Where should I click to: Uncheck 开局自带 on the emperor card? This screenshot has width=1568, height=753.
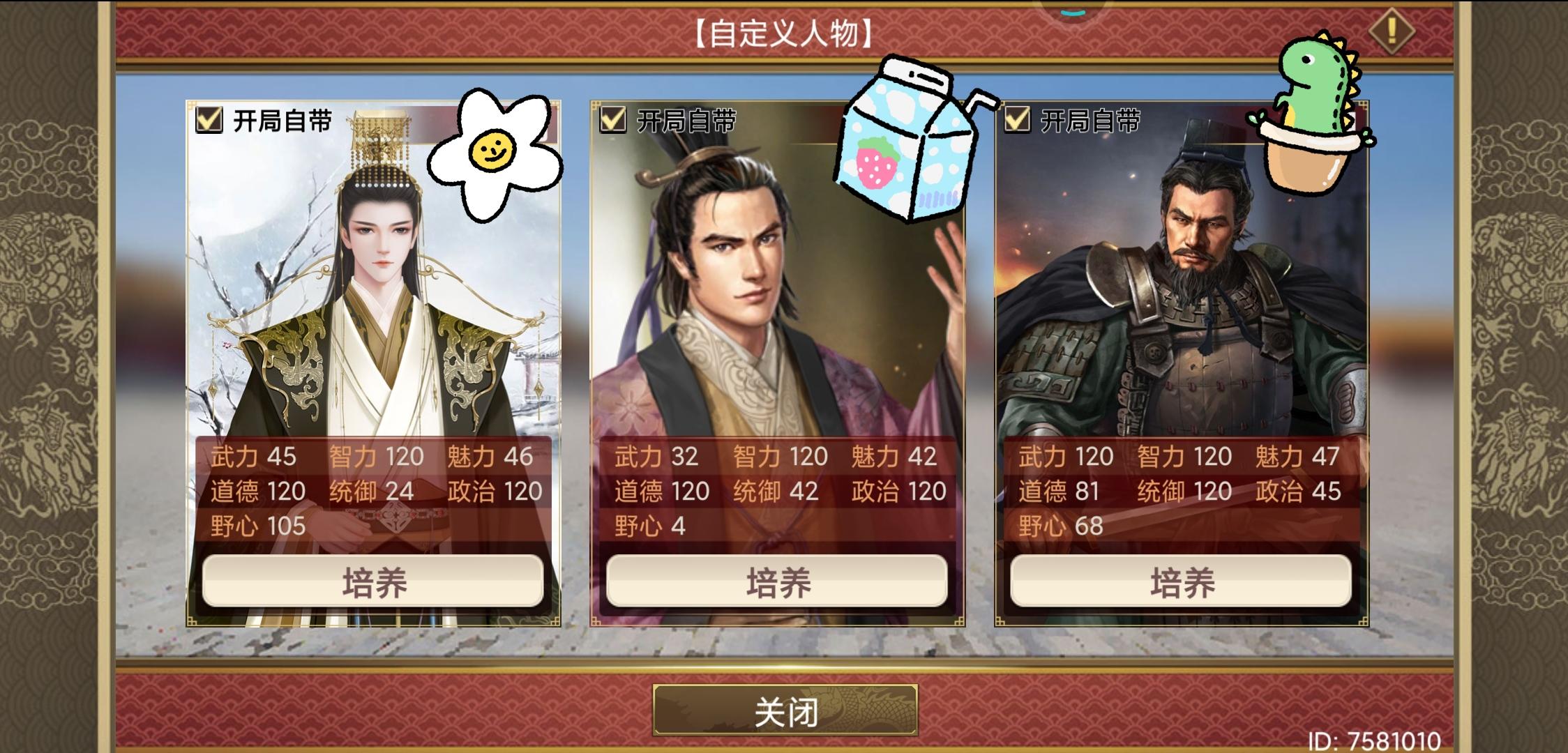click(209, 120)
